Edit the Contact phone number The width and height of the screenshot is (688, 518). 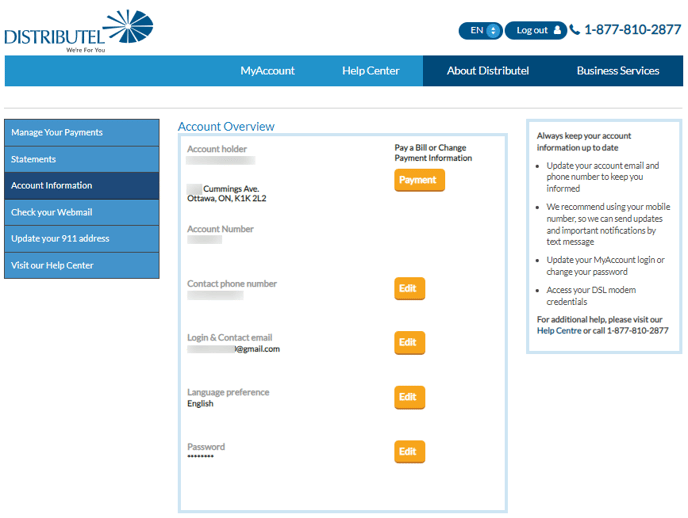point(409,288)
